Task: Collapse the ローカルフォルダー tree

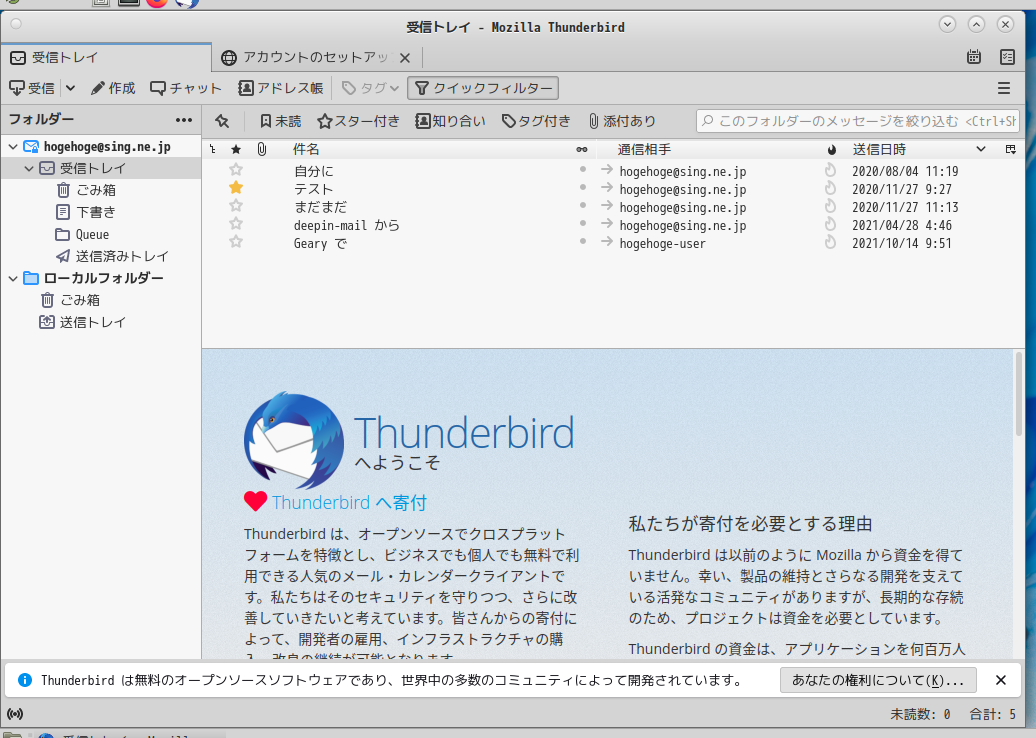Action: pyautogui.click(x=13, y=278)
